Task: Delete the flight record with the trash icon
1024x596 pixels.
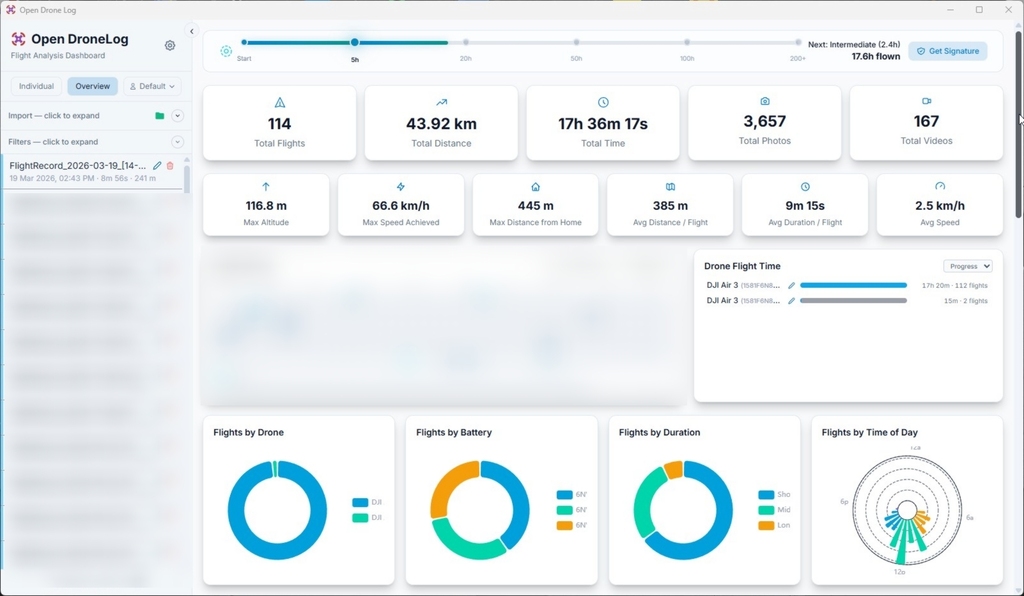Action: (x=170, y=165)
